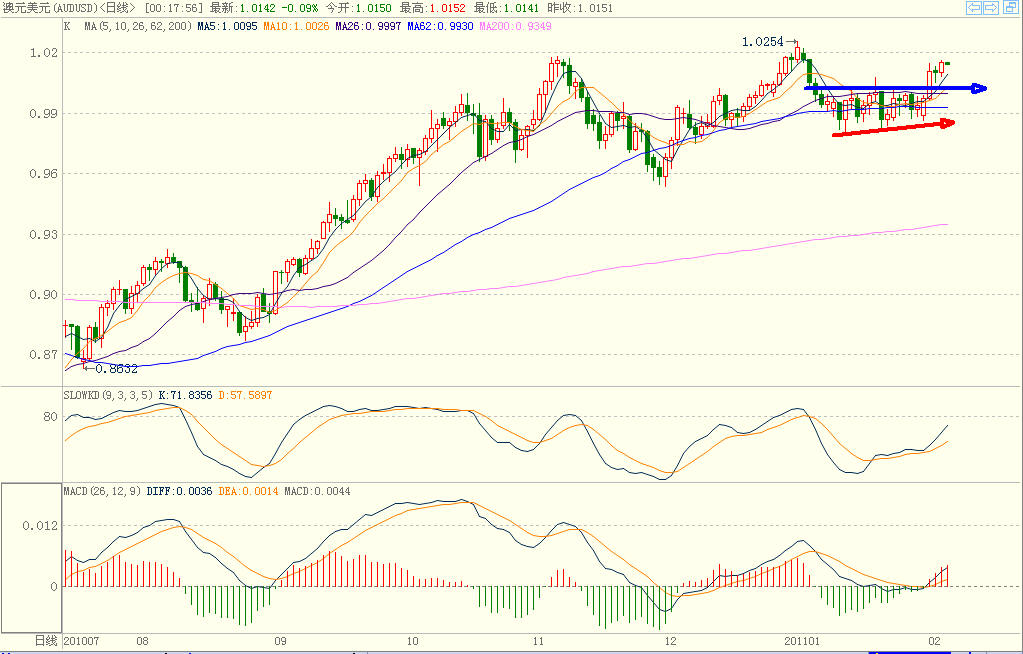Click the K label in the main chart header

[x=67, y=26]
